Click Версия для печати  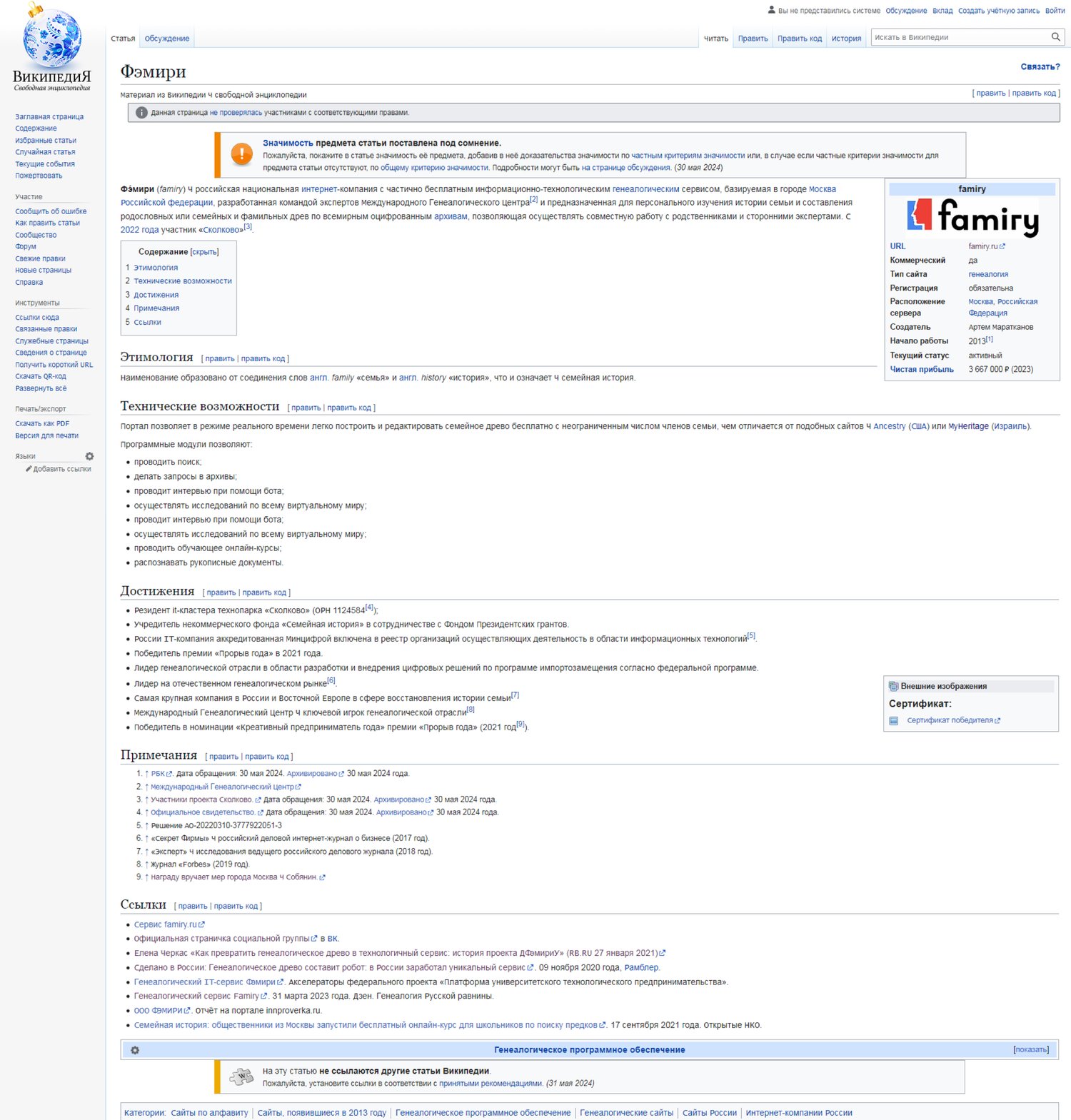(x=47, y=435)
